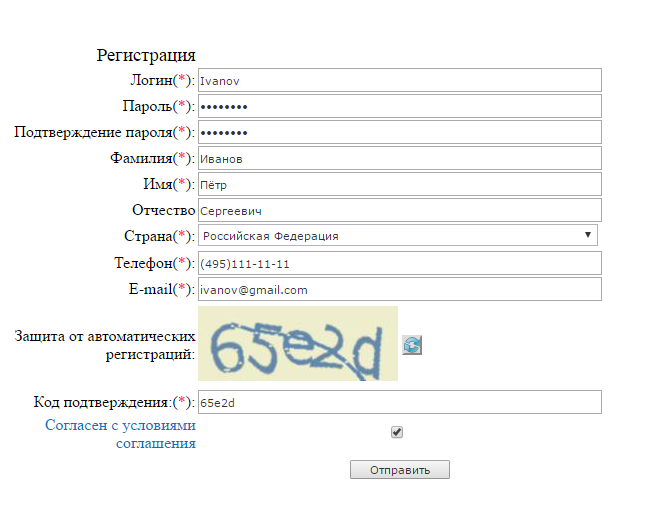Click the Отчество field with Сергеевич

pyautogui.click(x=399, y=210)
